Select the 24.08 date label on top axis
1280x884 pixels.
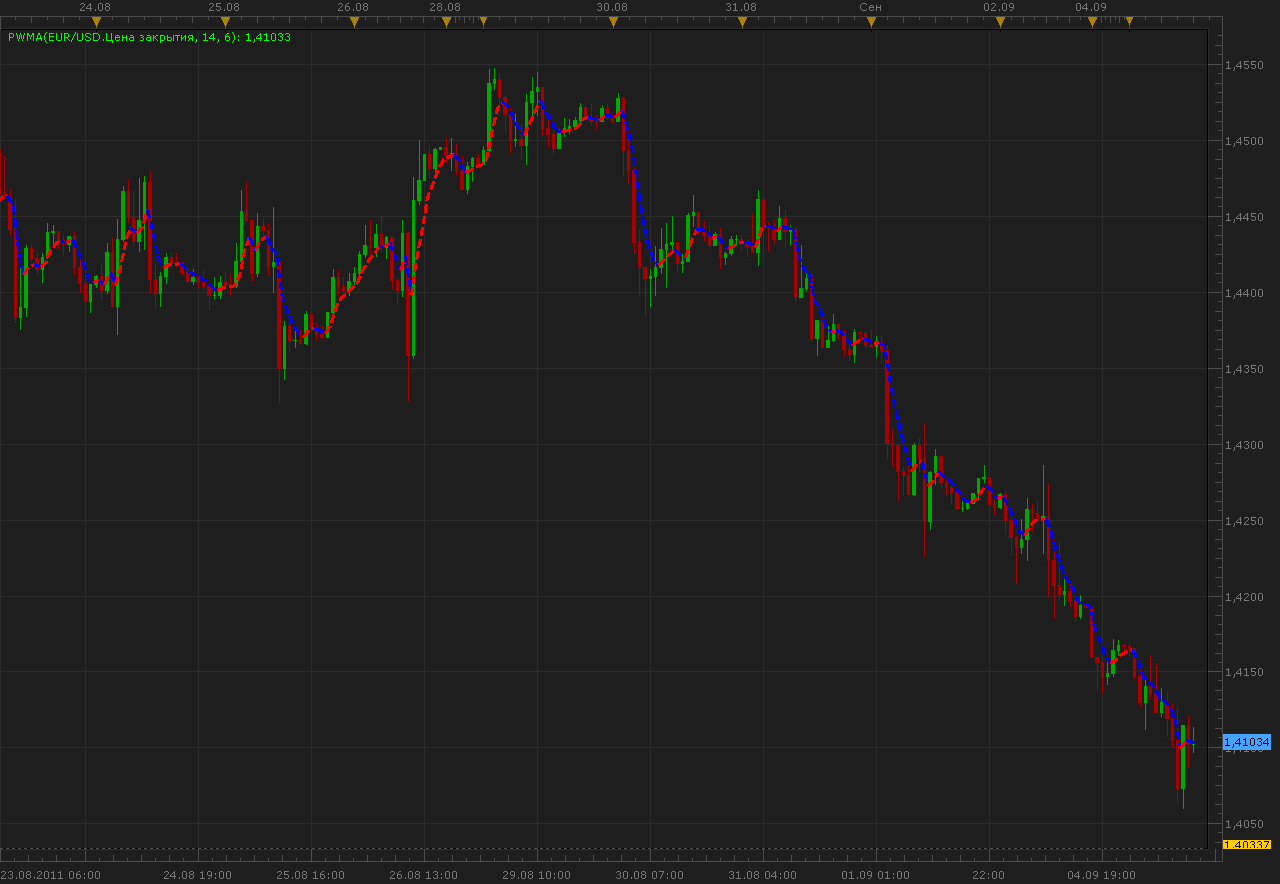[95, 7]
